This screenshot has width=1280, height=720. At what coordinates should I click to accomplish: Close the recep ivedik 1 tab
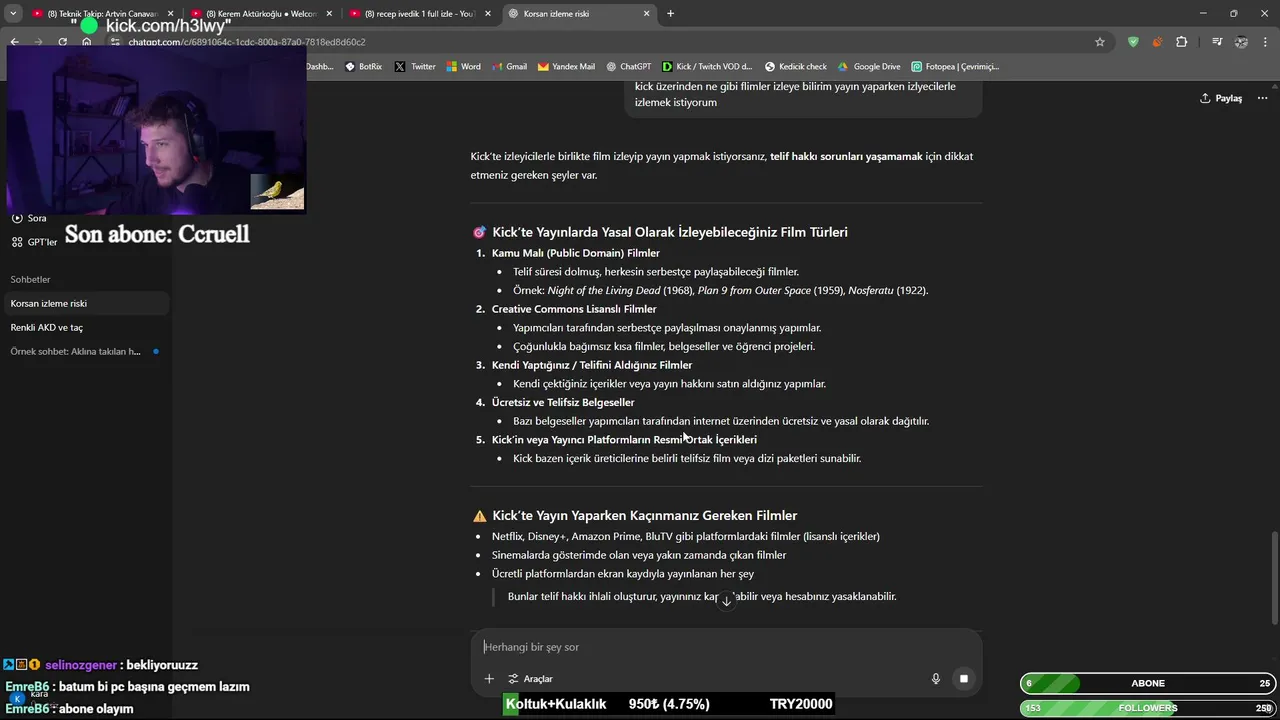pos(488,14)
